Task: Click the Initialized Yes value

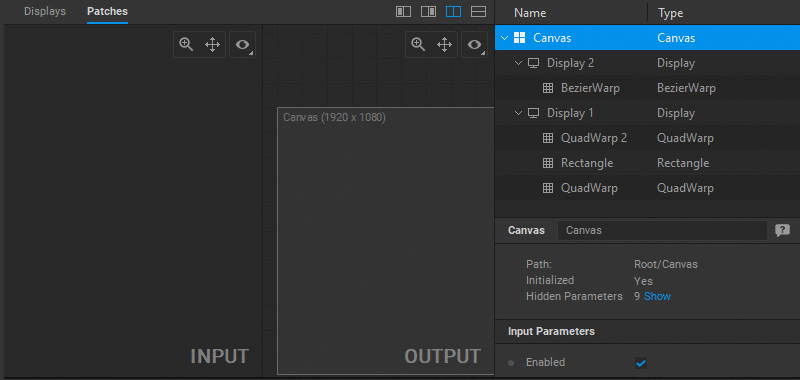Action: coord(643,281)
